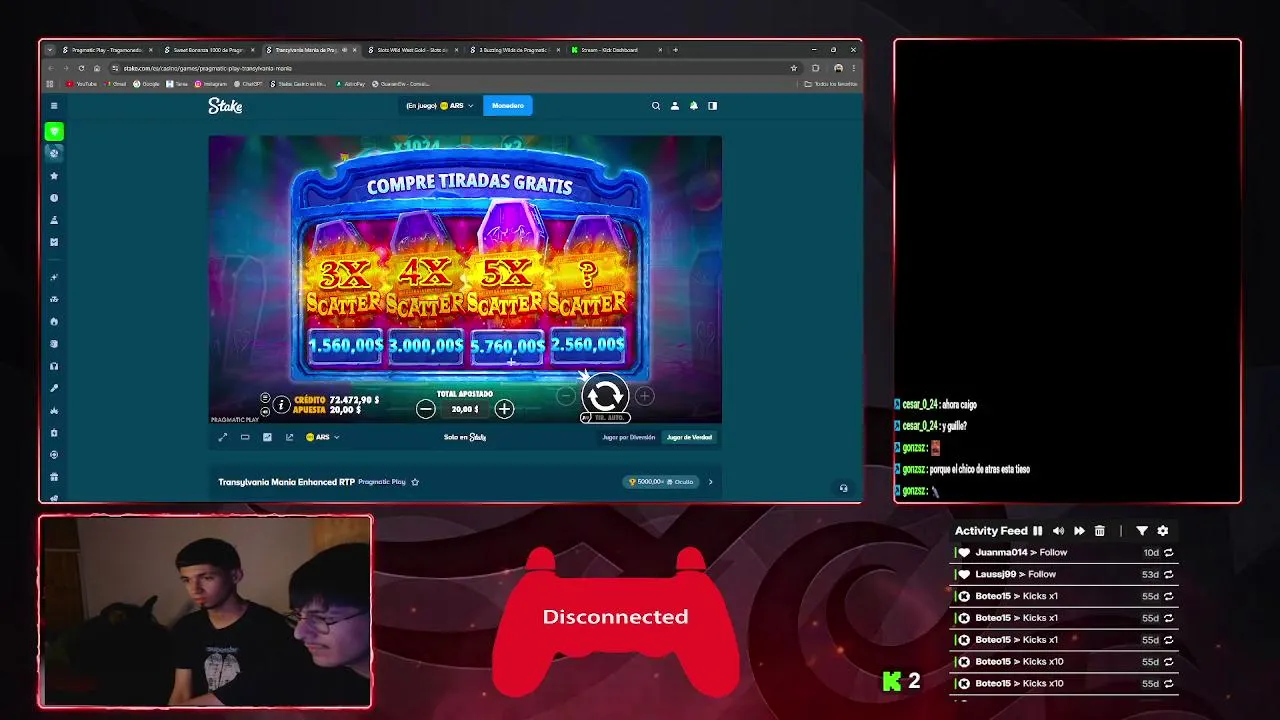Screen dimensions: 1280x720
Task: Open the Monedero wallet
Action: (508, 105)
